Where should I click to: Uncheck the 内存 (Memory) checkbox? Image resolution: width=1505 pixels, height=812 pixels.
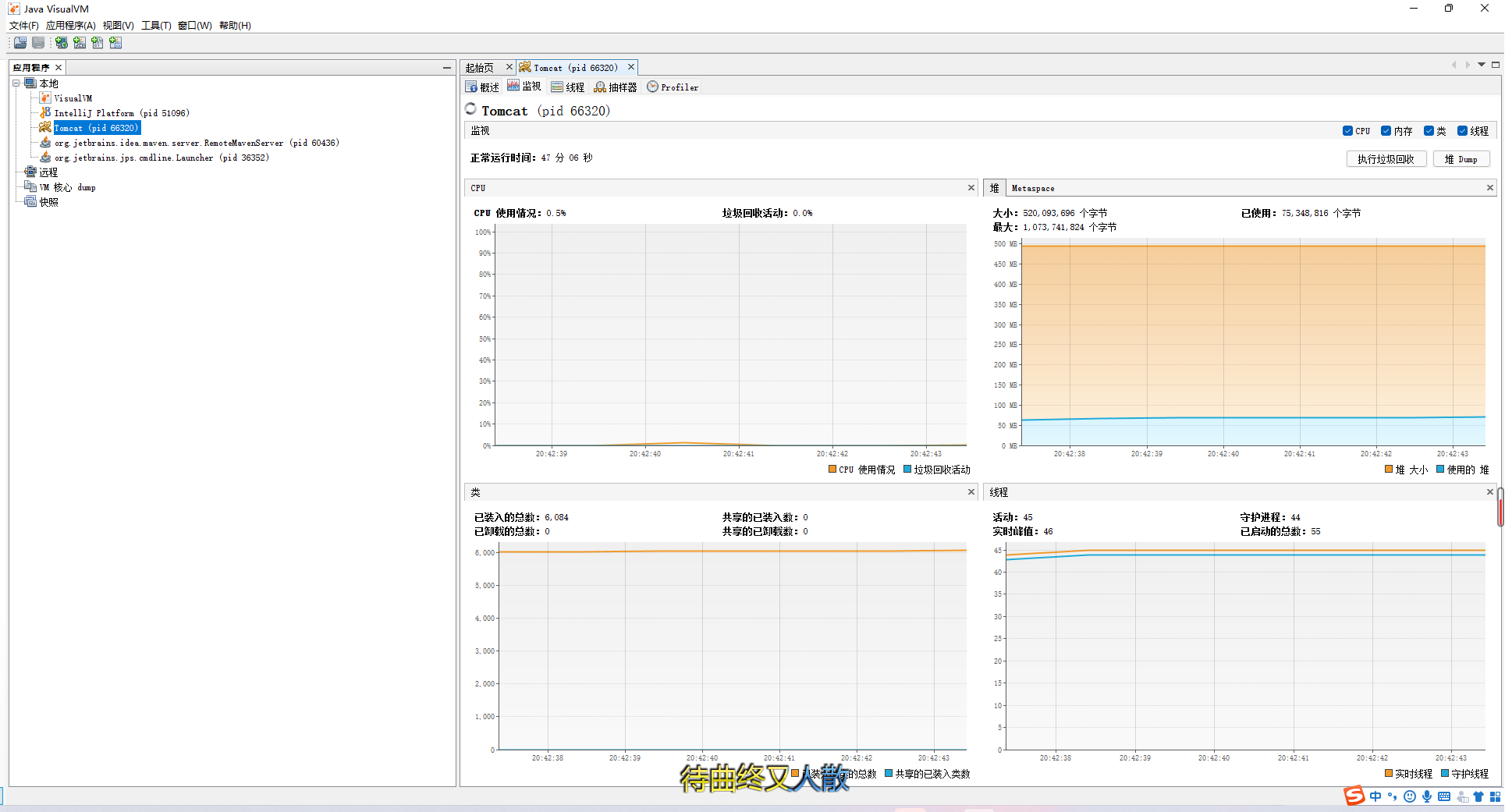pyautogui.click(x=1386, y=131)
